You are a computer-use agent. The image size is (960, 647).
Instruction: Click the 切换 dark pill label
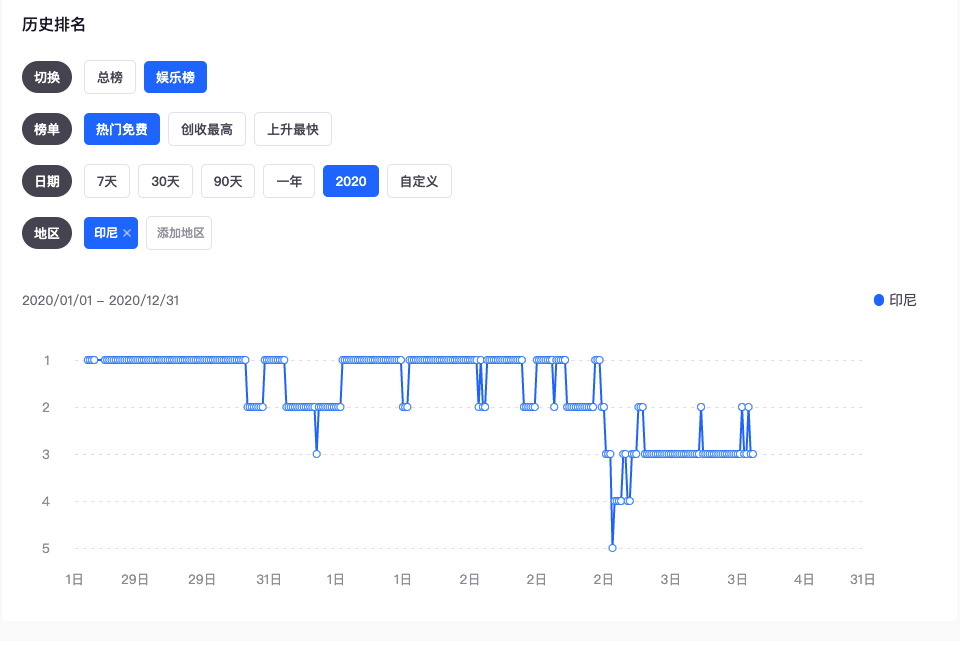coord(46,76)
